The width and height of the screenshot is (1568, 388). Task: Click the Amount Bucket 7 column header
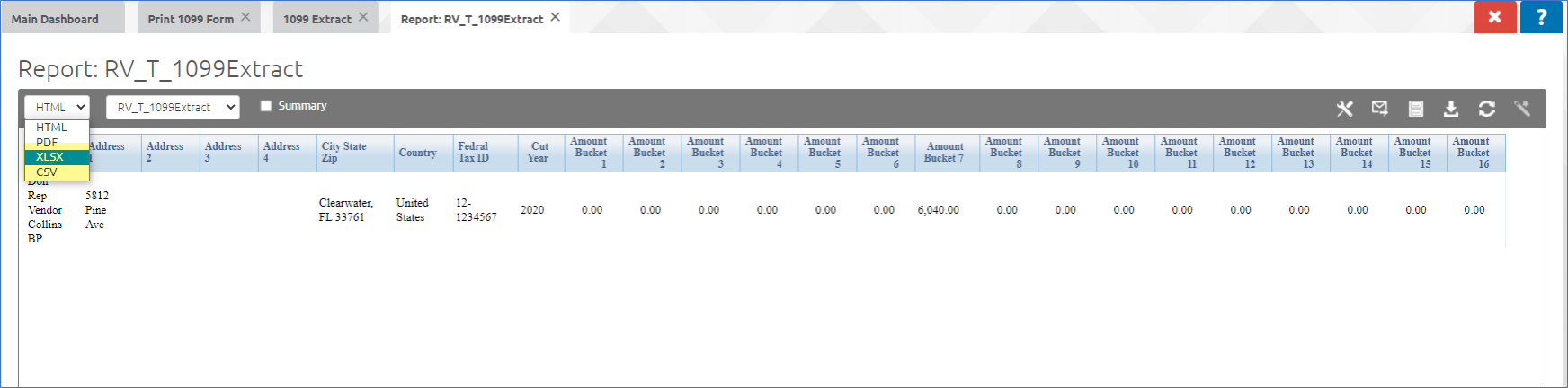point(944,153)
